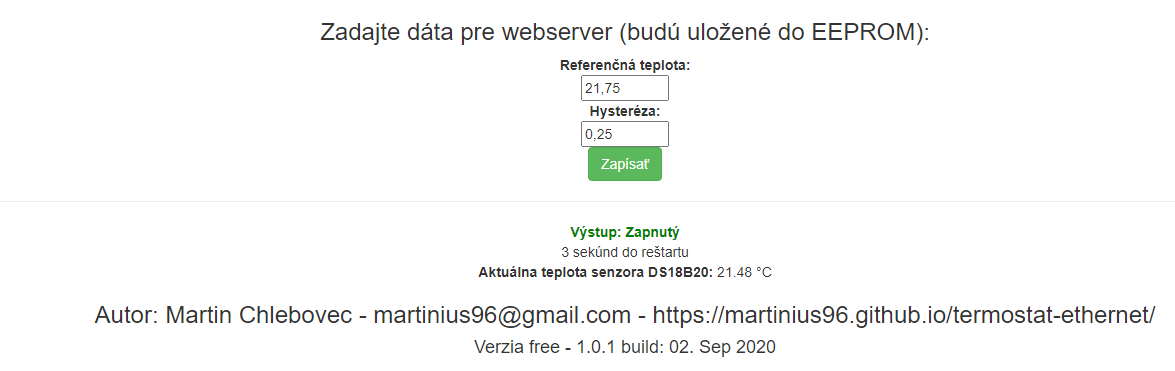This screenshot has width=1175, height=371.
Task: Click the Zadajte dáta pre webserver heading
Action: 624,34
